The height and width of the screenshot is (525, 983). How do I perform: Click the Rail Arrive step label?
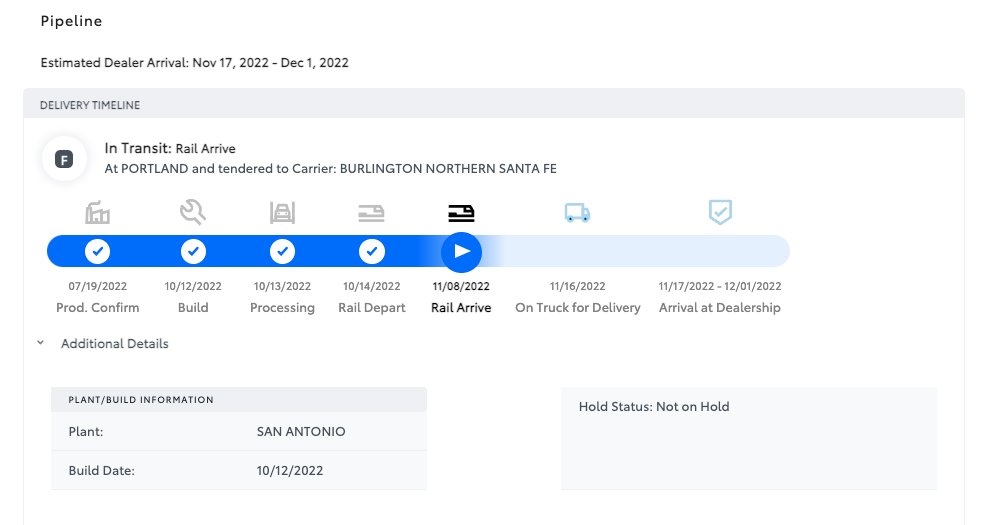tap(461, 307)
